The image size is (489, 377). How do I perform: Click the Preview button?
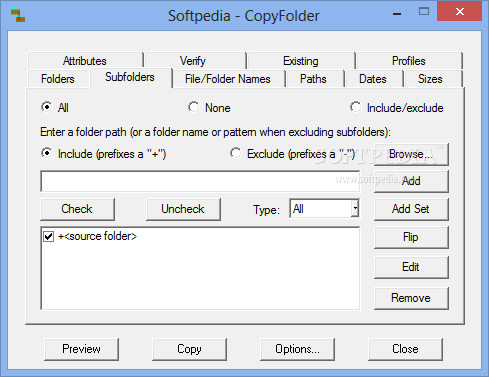(x=81, y=349)
